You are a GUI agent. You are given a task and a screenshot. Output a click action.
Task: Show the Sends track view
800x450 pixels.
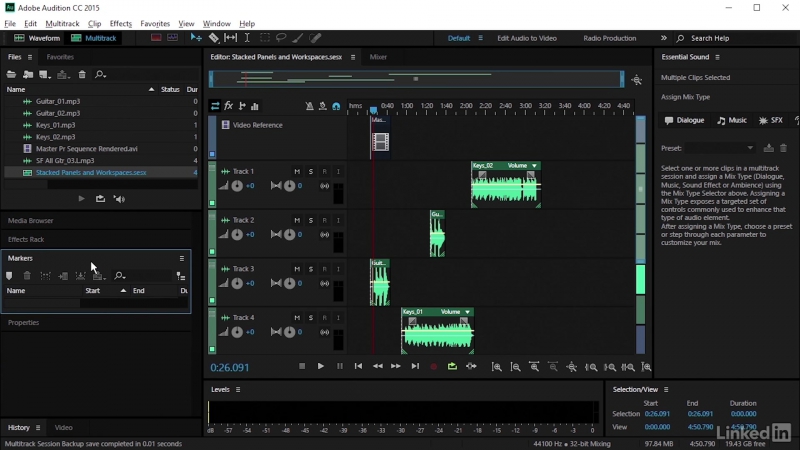242,106
